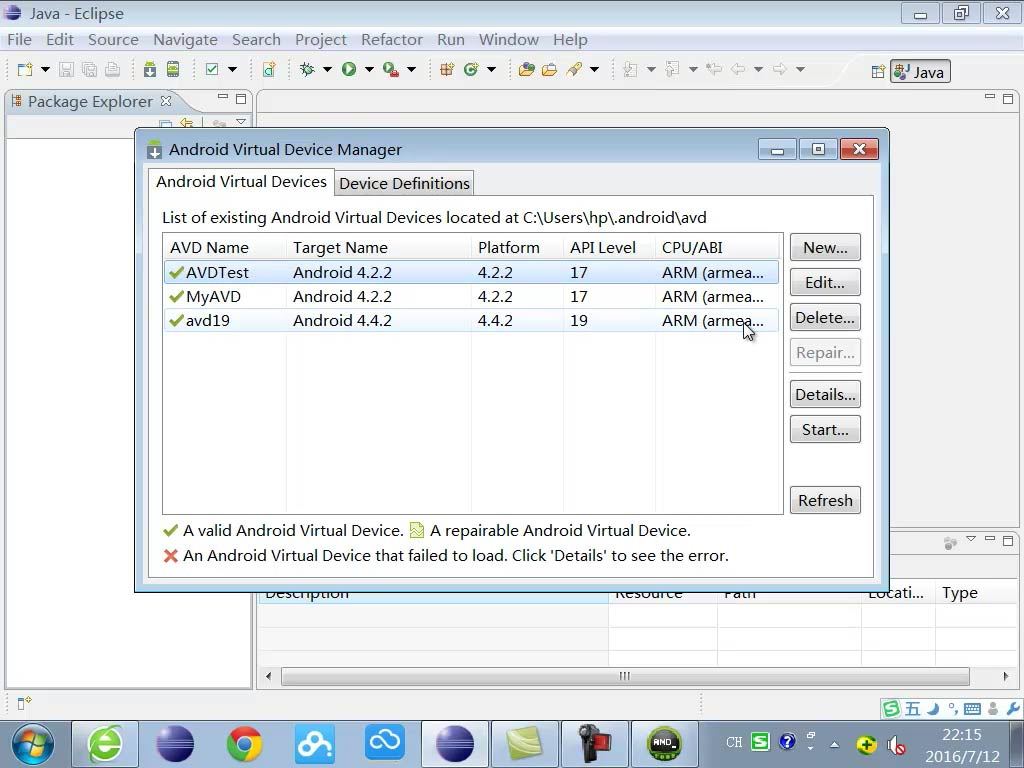1024x768 pixels.
Task: Minimize the Package Explorer view
Action: coord(223,97)
